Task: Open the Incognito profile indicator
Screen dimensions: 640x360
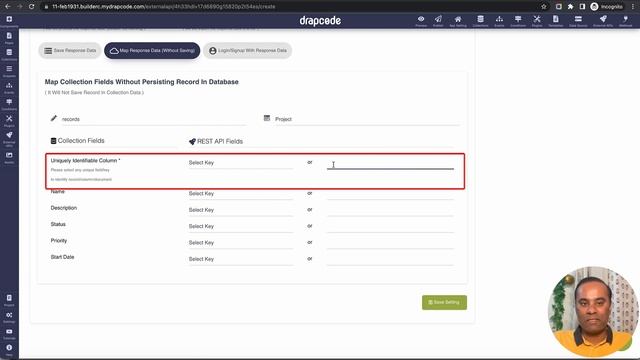Action: (607, 7)
